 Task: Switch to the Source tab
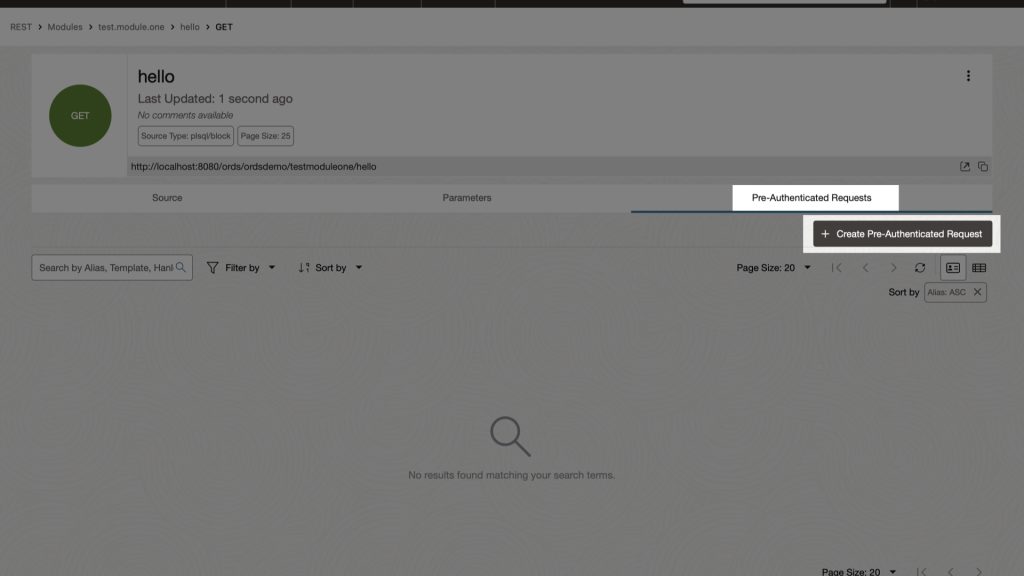coord(167,198)
